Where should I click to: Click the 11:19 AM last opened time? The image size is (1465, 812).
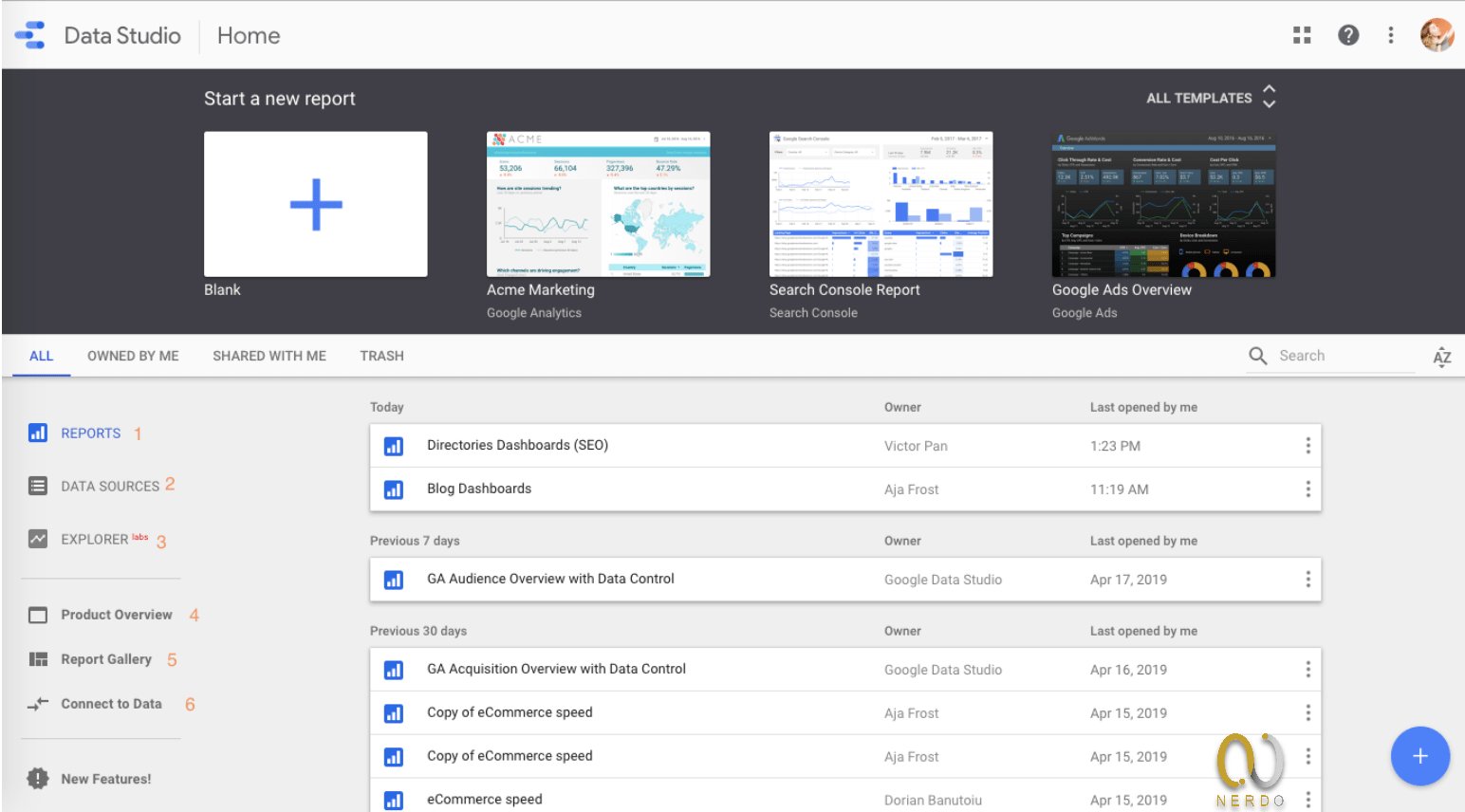click(1120, 489)
